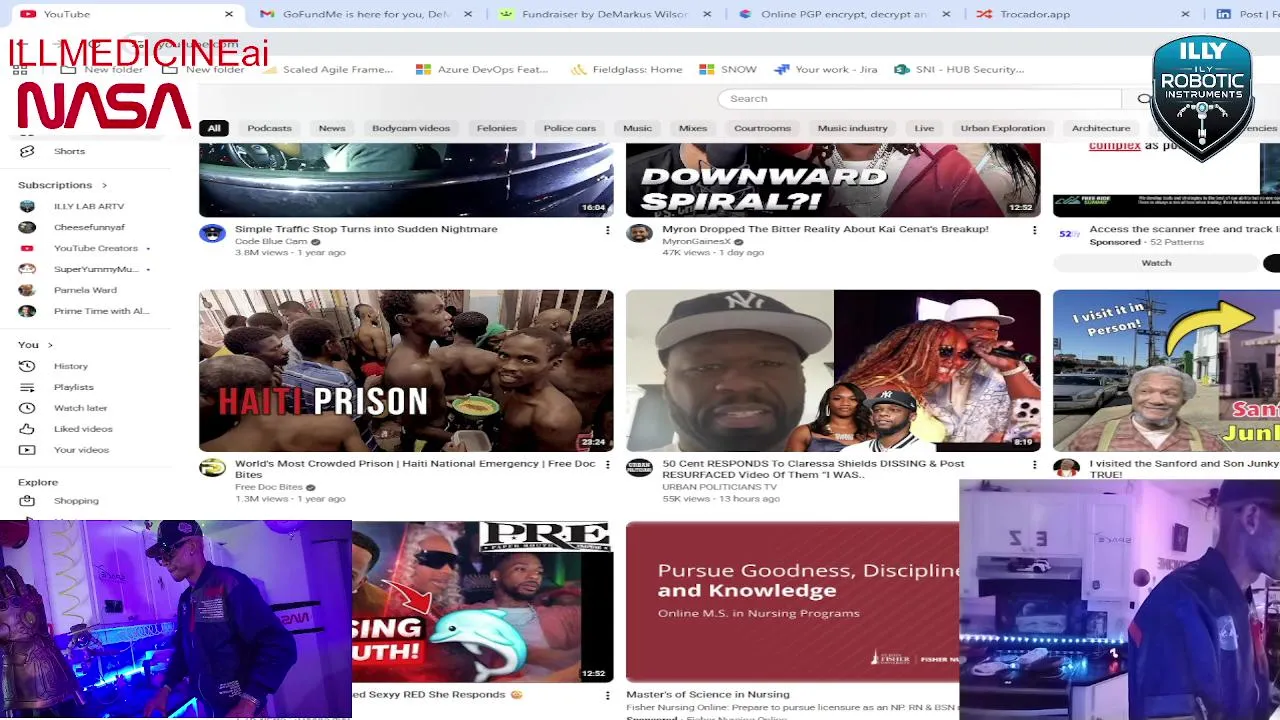Open Liked videos icon
The height and width of the screenshot is (720, 1280).
(27, 429)
